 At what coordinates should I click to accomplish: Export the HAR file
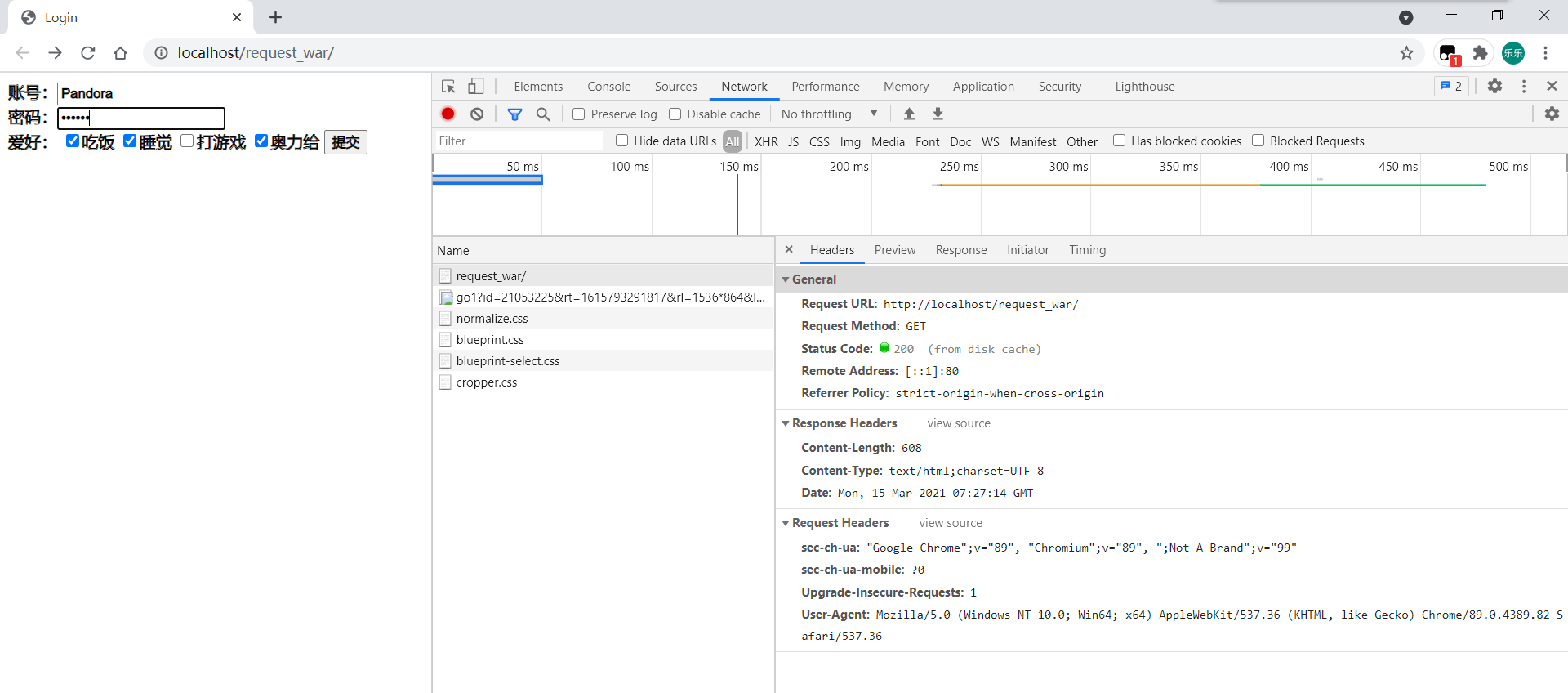pyautogui.click(x=938, y=114)
